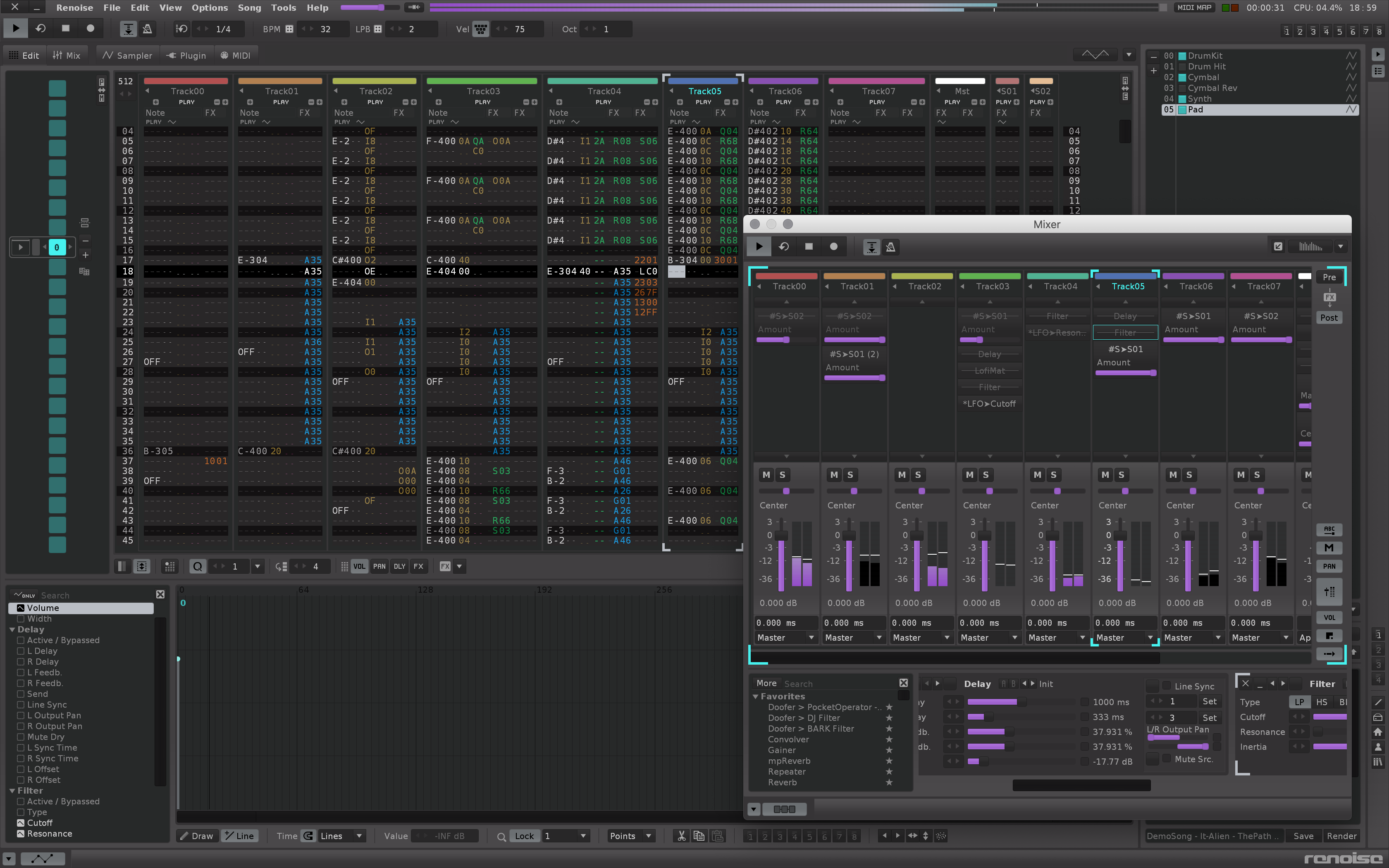Open the Tools menu
Image resolution: width=1389 pixels, height=868 pixels.
[x=284, y=7]
